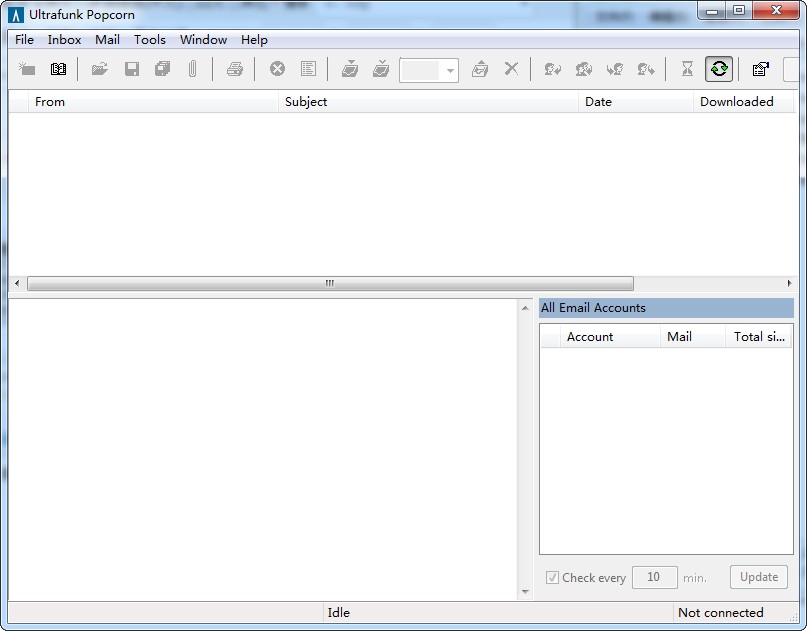Image resolution: width=807 pixels, height=631 pixels.
Task: Click the horizontal scrollbar thumb in message list
Action: 330,283
